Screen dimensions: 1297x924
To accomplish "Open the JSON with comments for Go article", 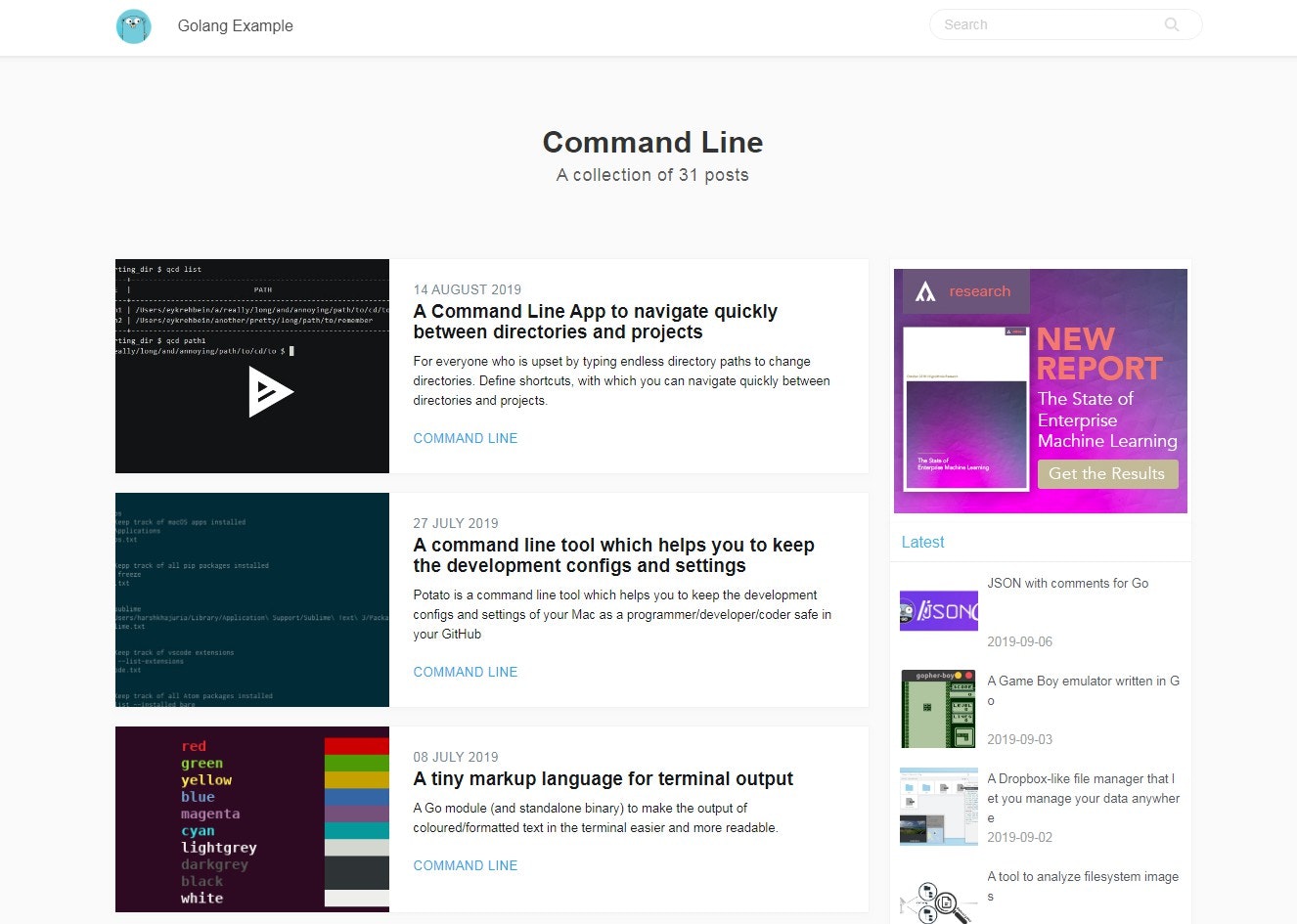I will 1067,583.
